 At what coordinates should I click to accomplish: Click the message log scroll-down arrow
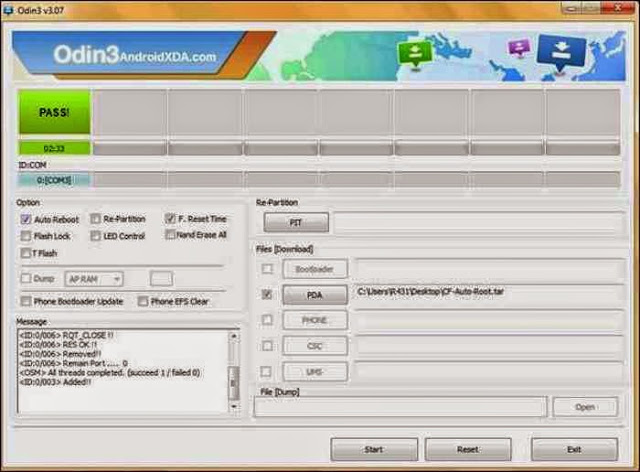coord(234,407)
